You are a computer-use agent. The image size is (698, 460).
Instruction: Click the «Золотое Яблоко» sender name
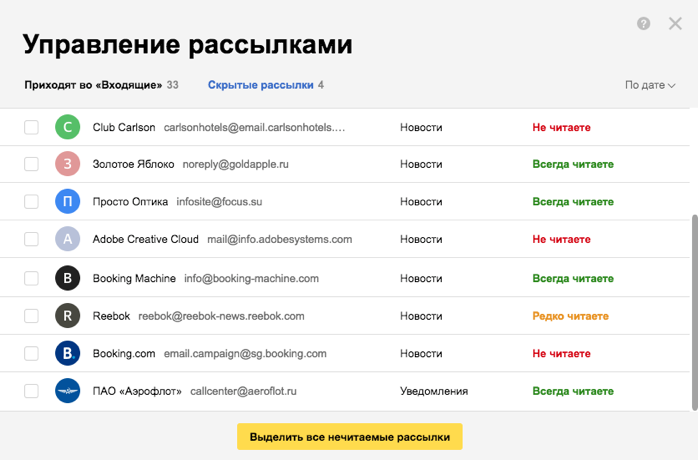[133, 164]
